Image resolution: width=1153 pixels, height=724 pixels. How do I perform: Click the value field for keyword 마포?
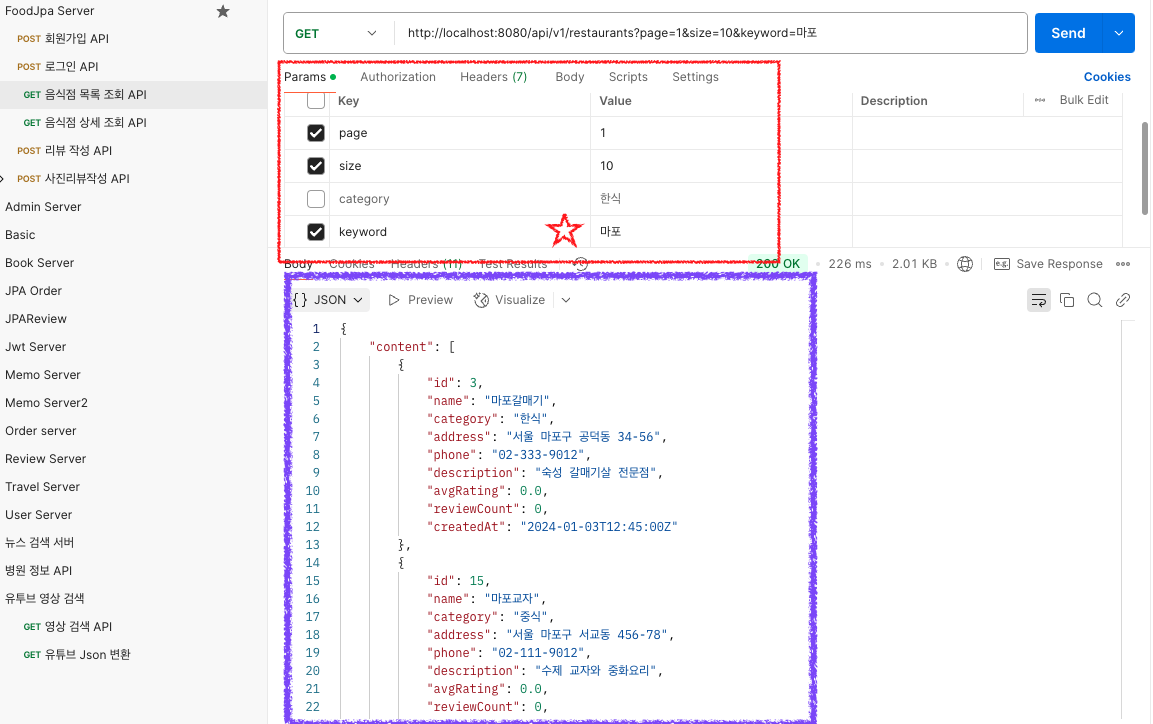point(721,232)
